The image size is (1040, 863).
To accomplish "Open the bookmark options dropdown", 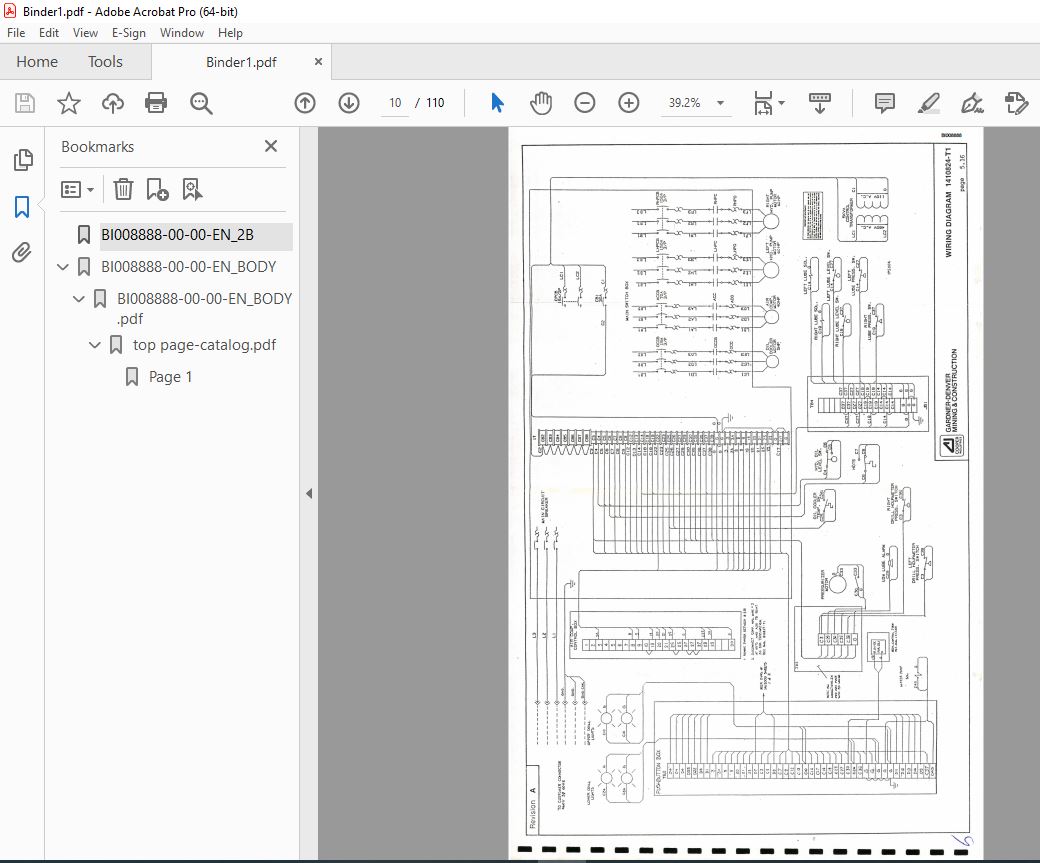I will (78, 190).
